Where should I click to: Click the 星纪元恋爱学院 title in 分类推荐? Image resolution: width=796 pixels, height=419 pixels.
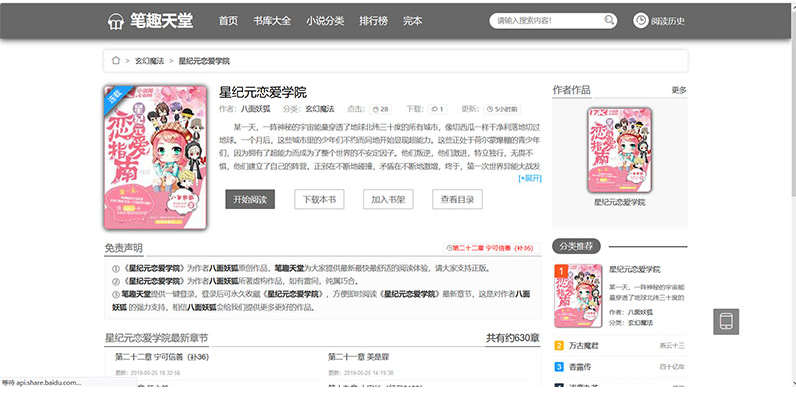click(635, 269)
